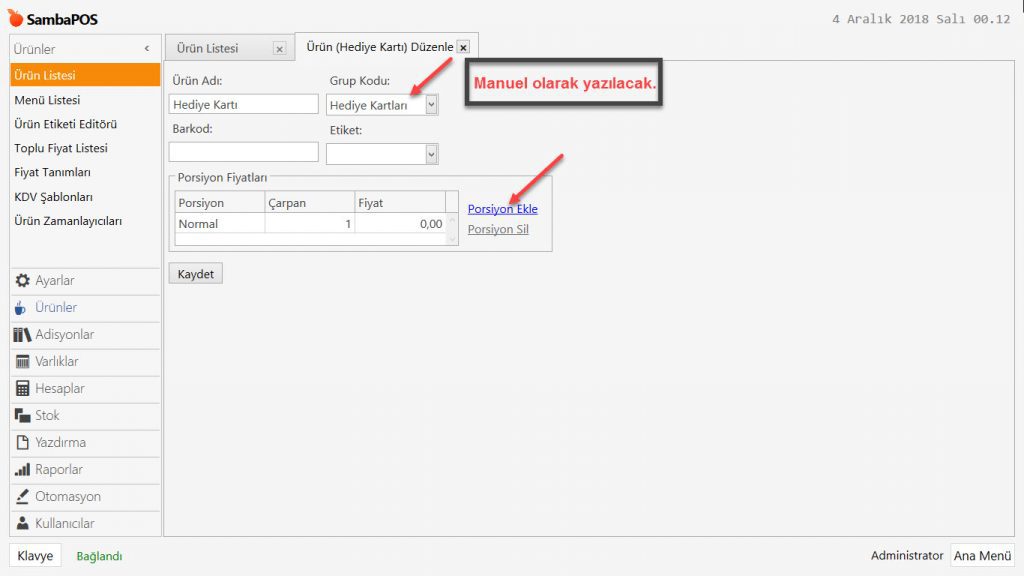Open the Etiket combo box

coord(431,154)
